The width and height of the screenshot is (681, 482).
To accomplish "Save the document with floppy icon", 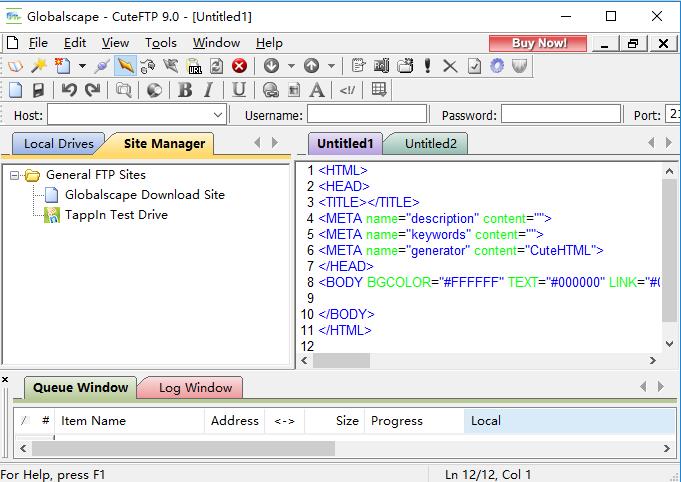I will pos(39,90).
